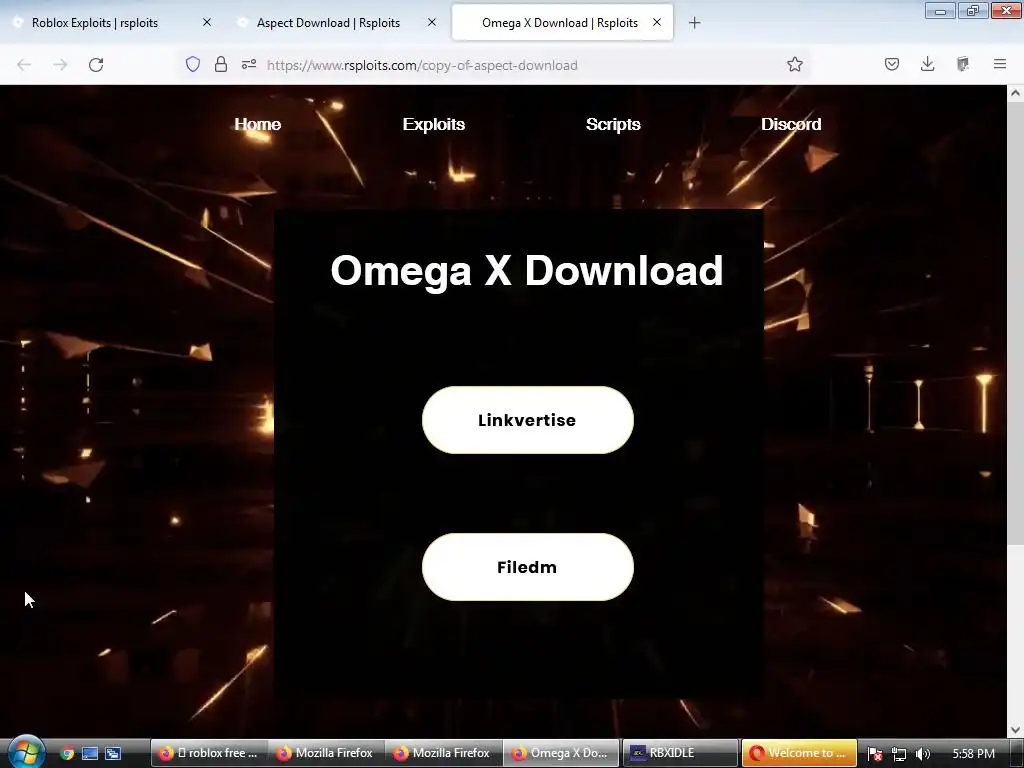Image resolution: width=1024 pixels, height=768 pixels.
Task: Open the tracking protection shield icon
Action: pyautogui.click(x=193, y=64)
